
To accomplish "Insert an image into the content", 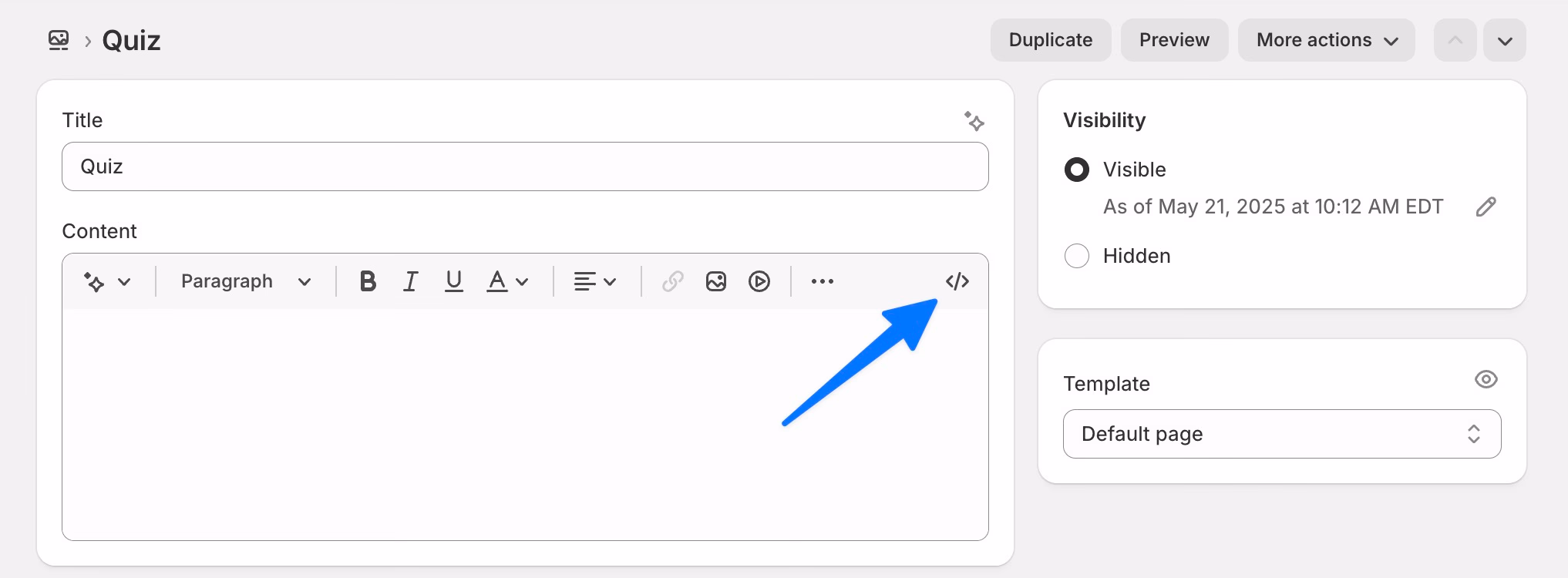I will click(x=716, y=281).
